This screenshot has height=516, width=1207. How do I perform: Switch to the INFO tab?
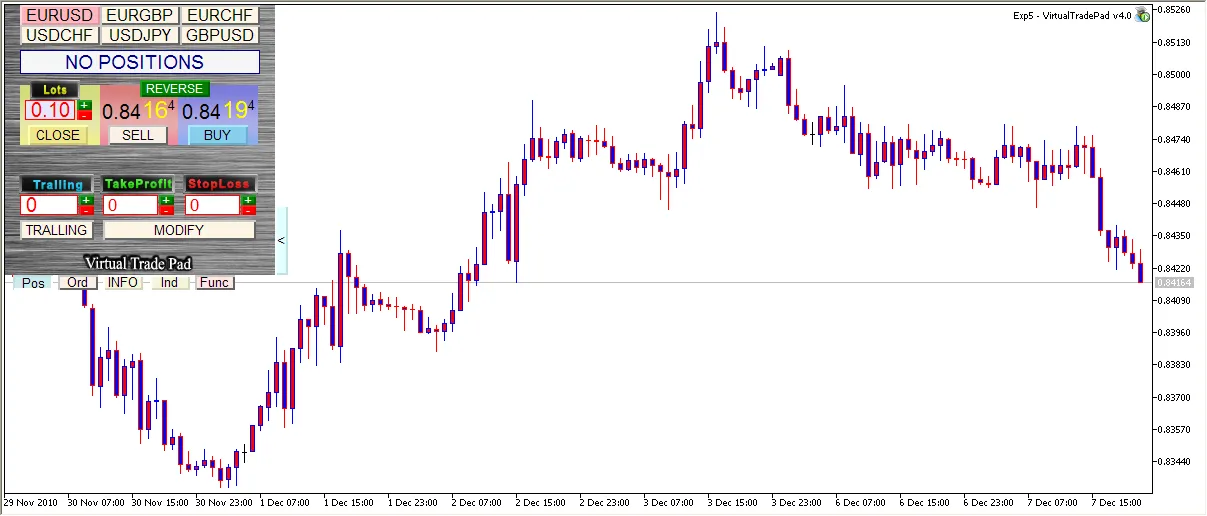click(x=123, y=283)
